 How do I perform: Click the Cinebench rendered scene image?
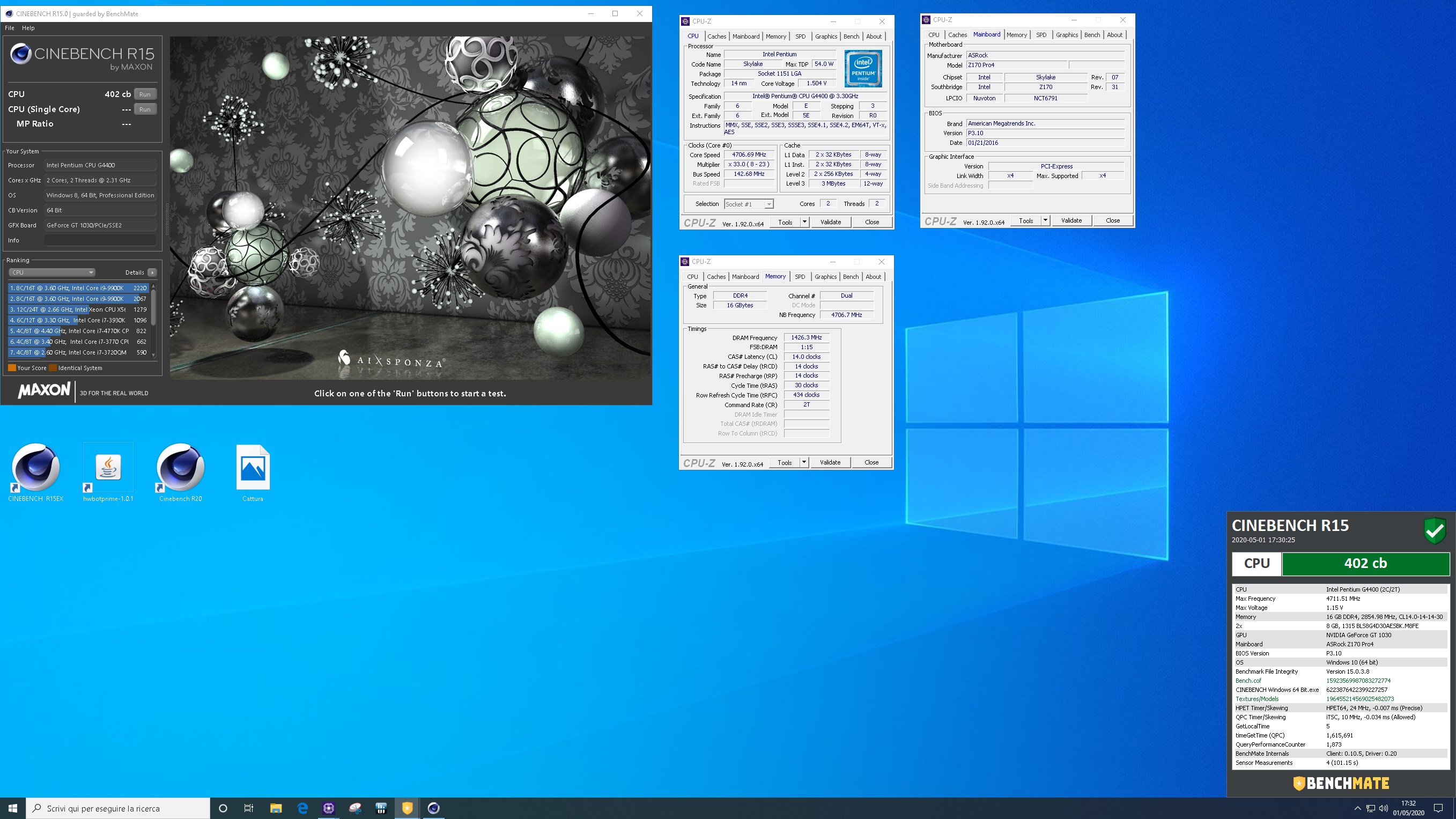coord(410,208)
